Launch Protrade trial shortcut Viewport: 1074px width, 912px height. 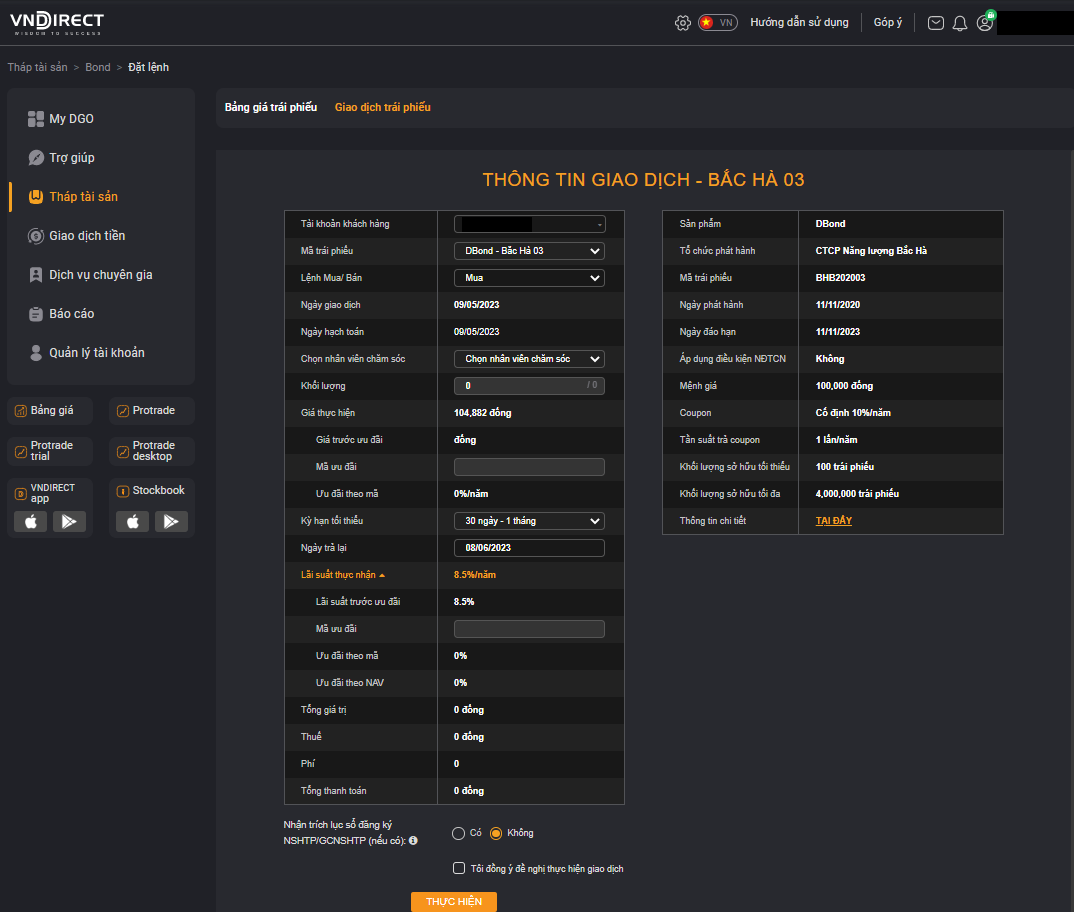point(50,451)
